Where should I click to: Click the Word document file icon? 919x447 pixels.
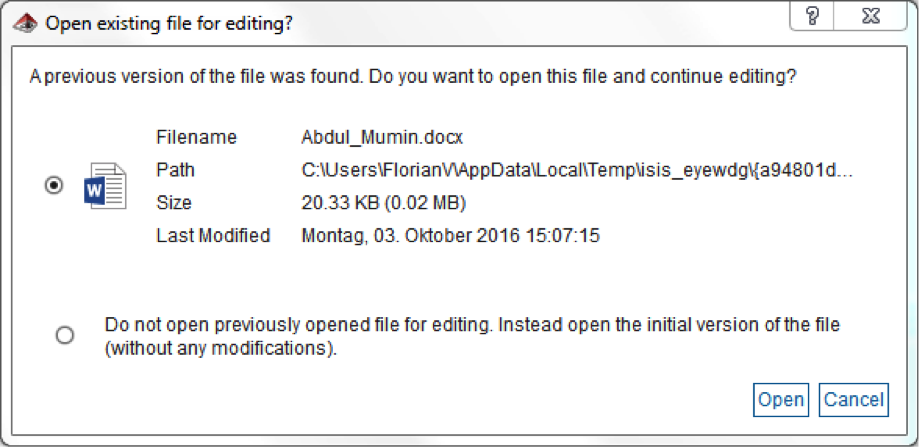coord(105,186)
